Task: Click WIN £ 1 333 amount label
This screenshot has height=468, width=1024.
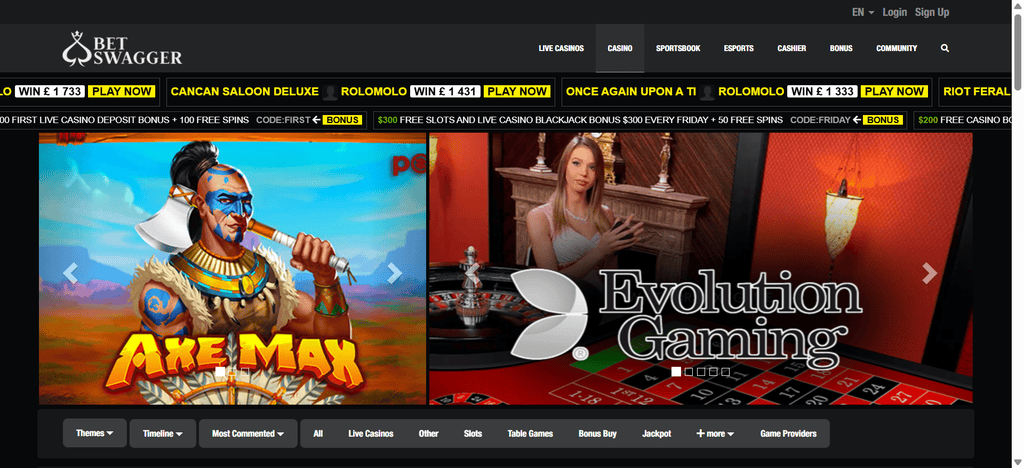Action: [822, 91]
